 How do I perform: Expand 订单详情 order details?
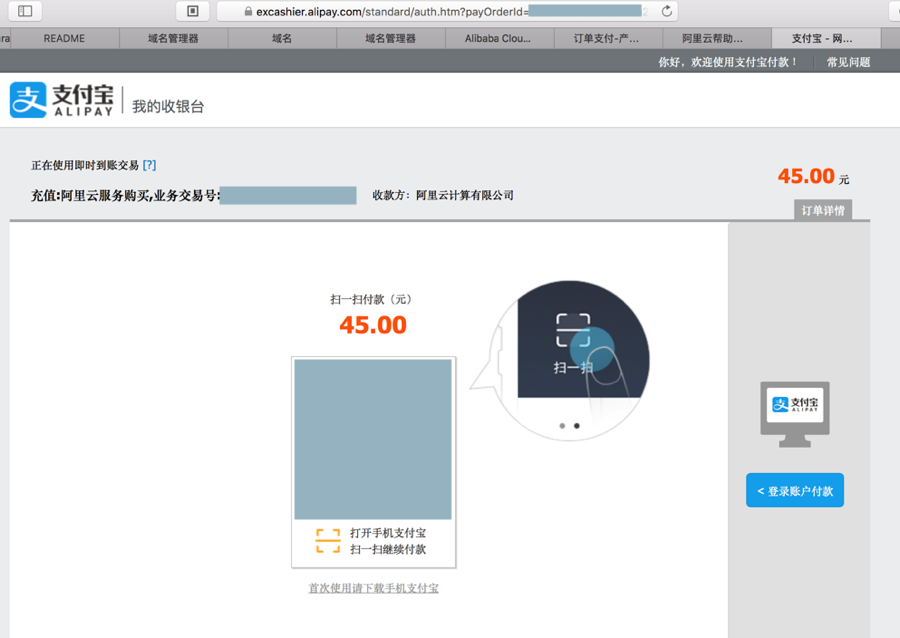click(823, 210)
